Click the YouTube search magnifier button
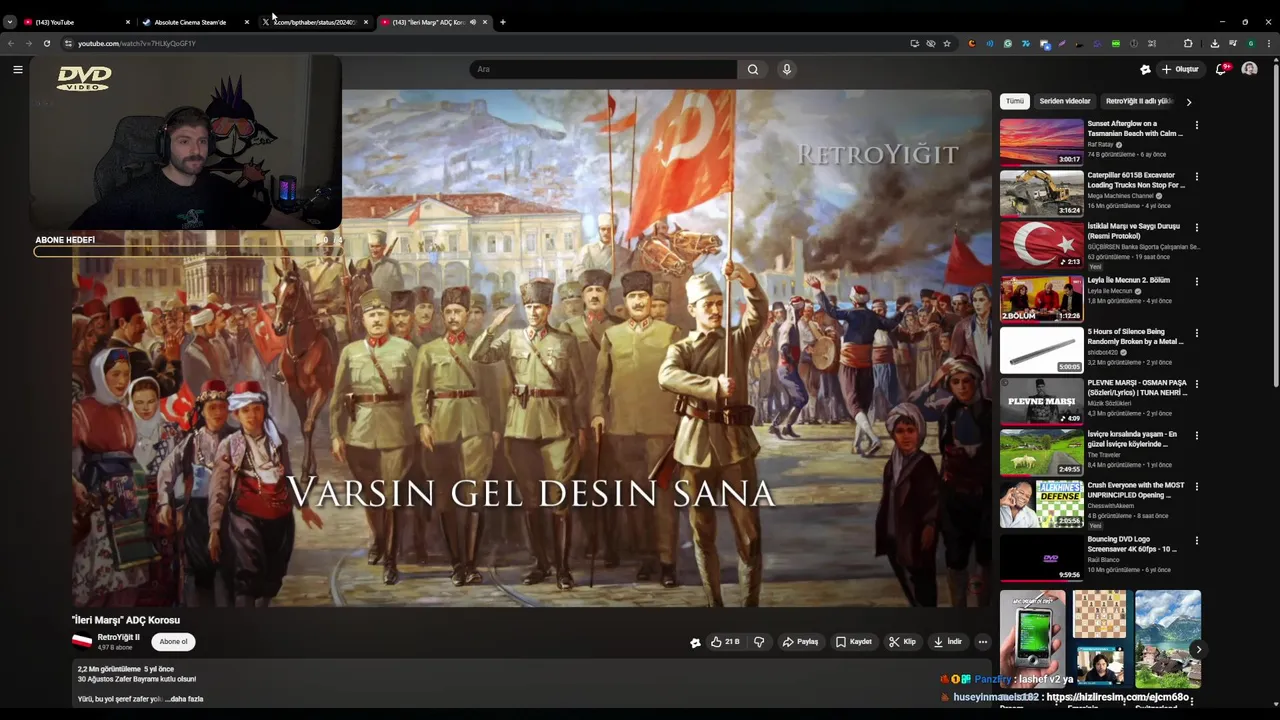 coord(753,69)
